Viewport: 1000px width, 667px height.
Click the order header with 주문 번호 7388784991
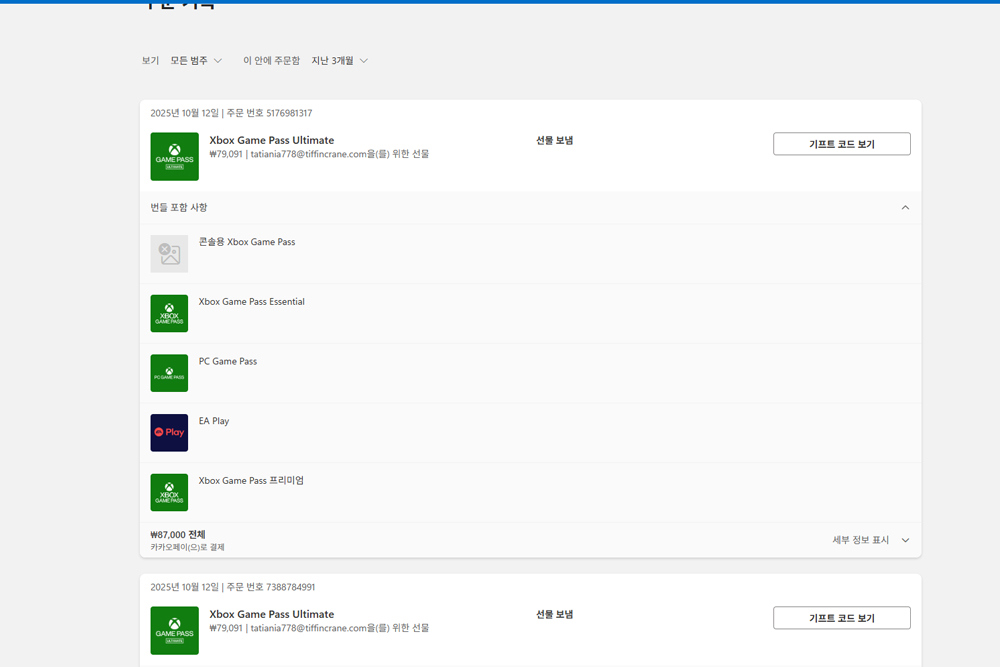click(x=233, y=587)
